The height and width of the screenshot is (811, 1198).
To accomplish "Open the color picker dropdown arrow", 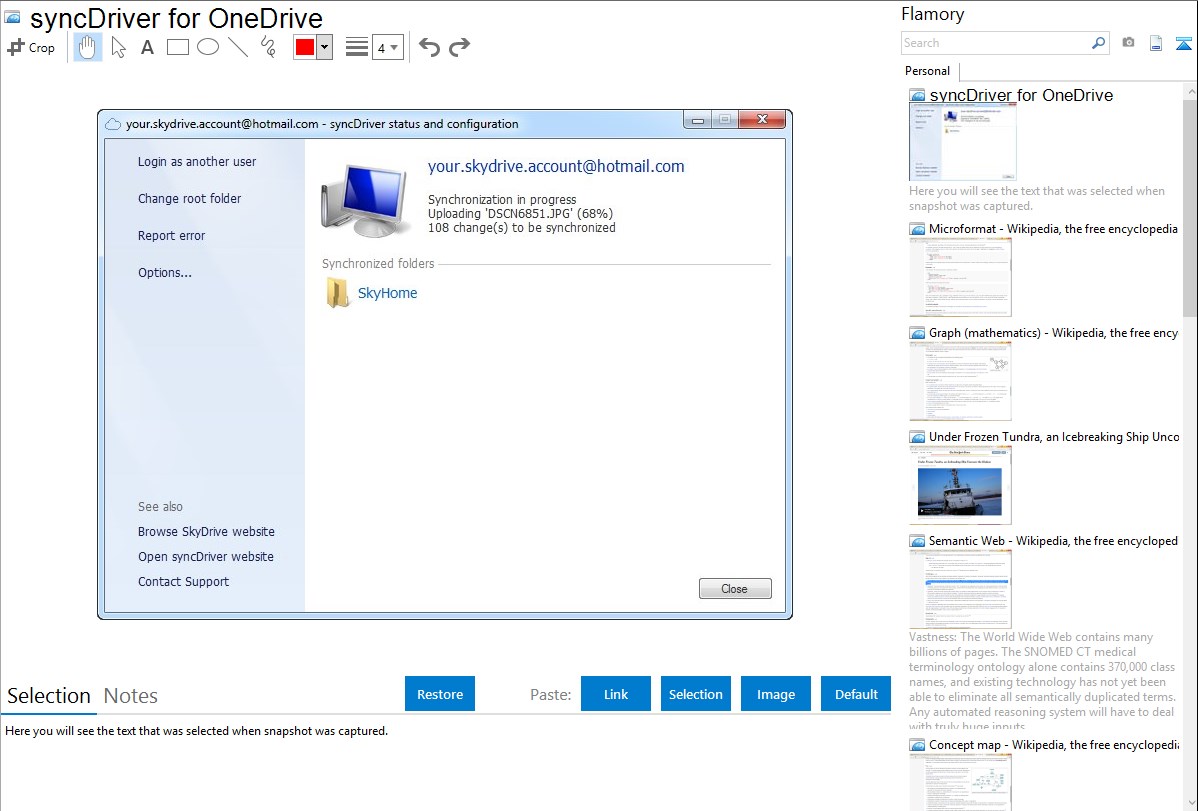I will 324,47.
